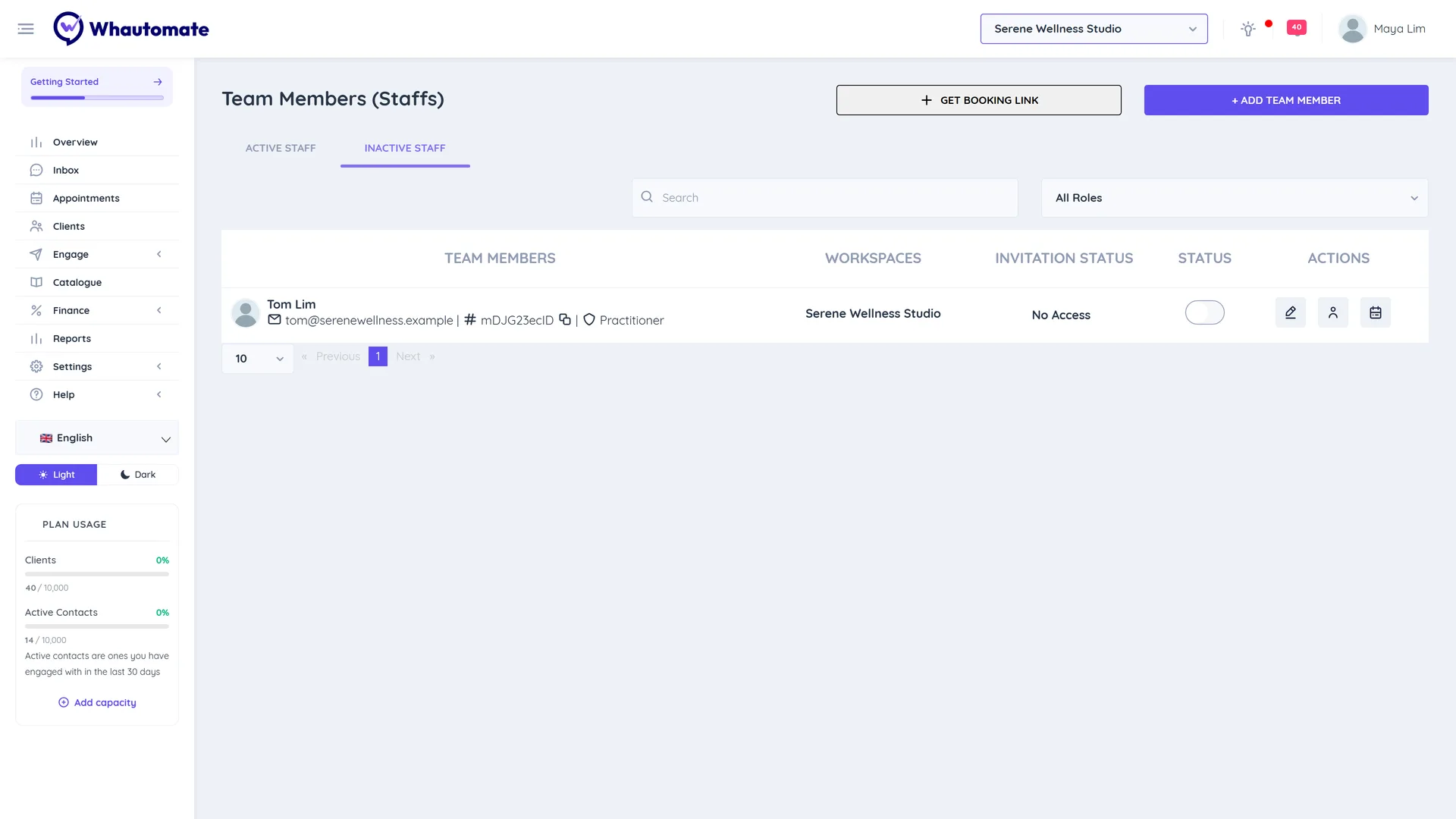Open the lightbulb tips icon

pos(1247,29)
